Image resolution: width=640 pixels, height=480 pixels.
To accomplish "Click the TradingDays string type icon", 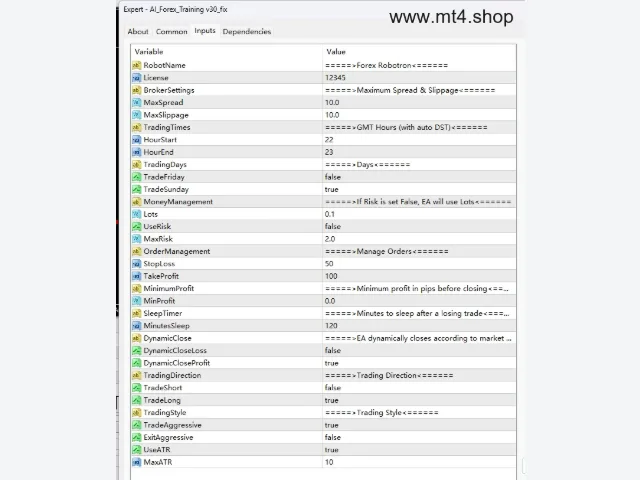I will (x=136, y=164).
